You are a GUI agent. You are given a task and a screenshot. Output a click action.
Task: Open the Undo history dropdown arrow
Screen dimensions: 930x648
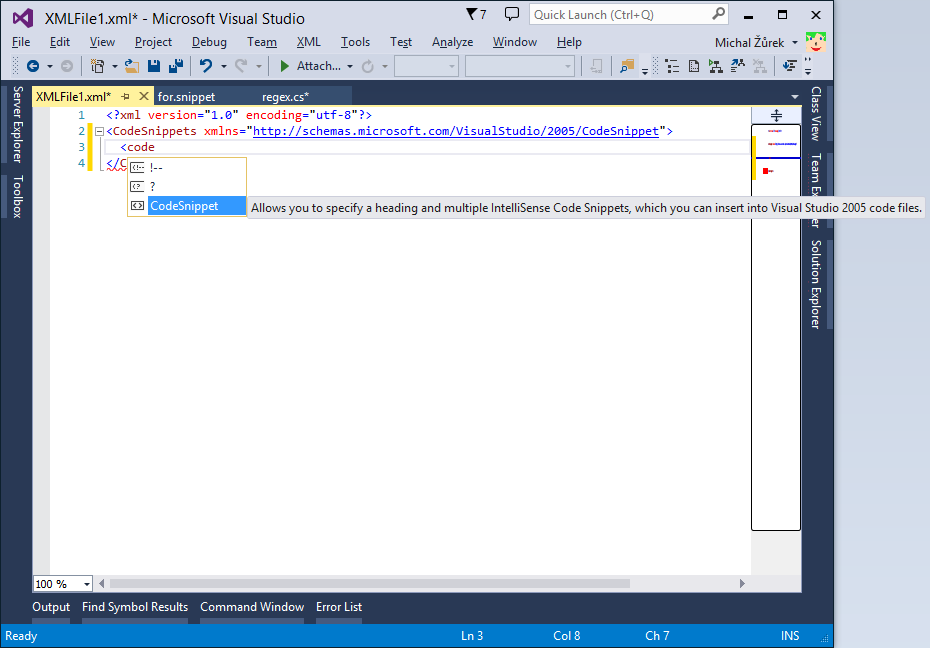[x=222, y=67]
